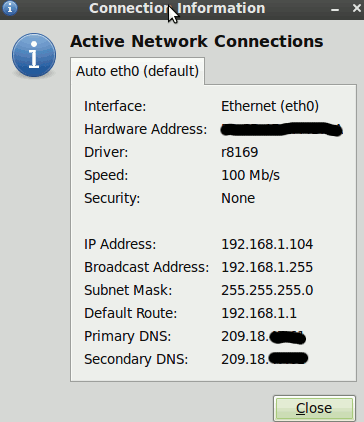Click the Close button

point(314,408)
